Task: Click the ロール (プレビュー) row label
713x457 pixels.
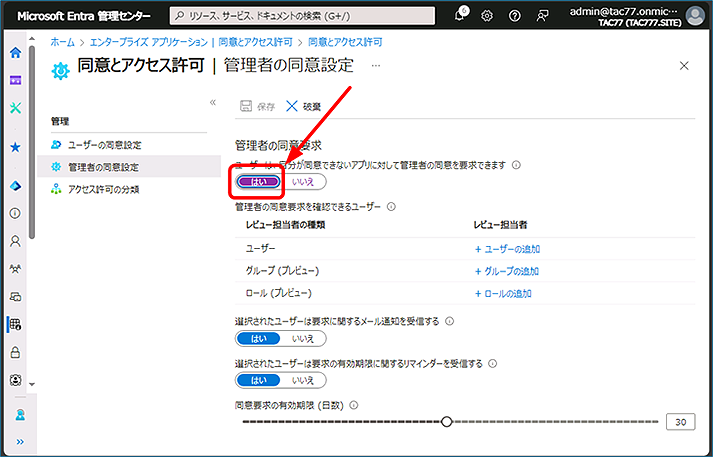Action: click(279, 293)
